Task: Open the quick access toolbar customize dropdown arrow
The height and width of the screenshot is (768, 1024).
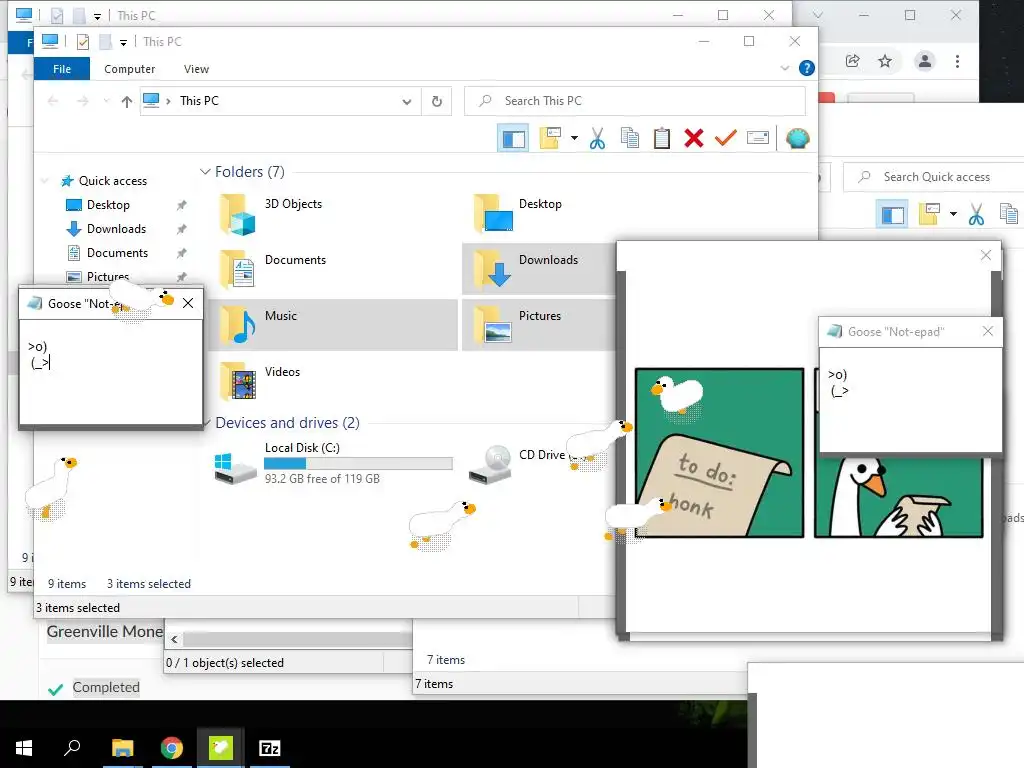Action: click(x=123, y=42)
